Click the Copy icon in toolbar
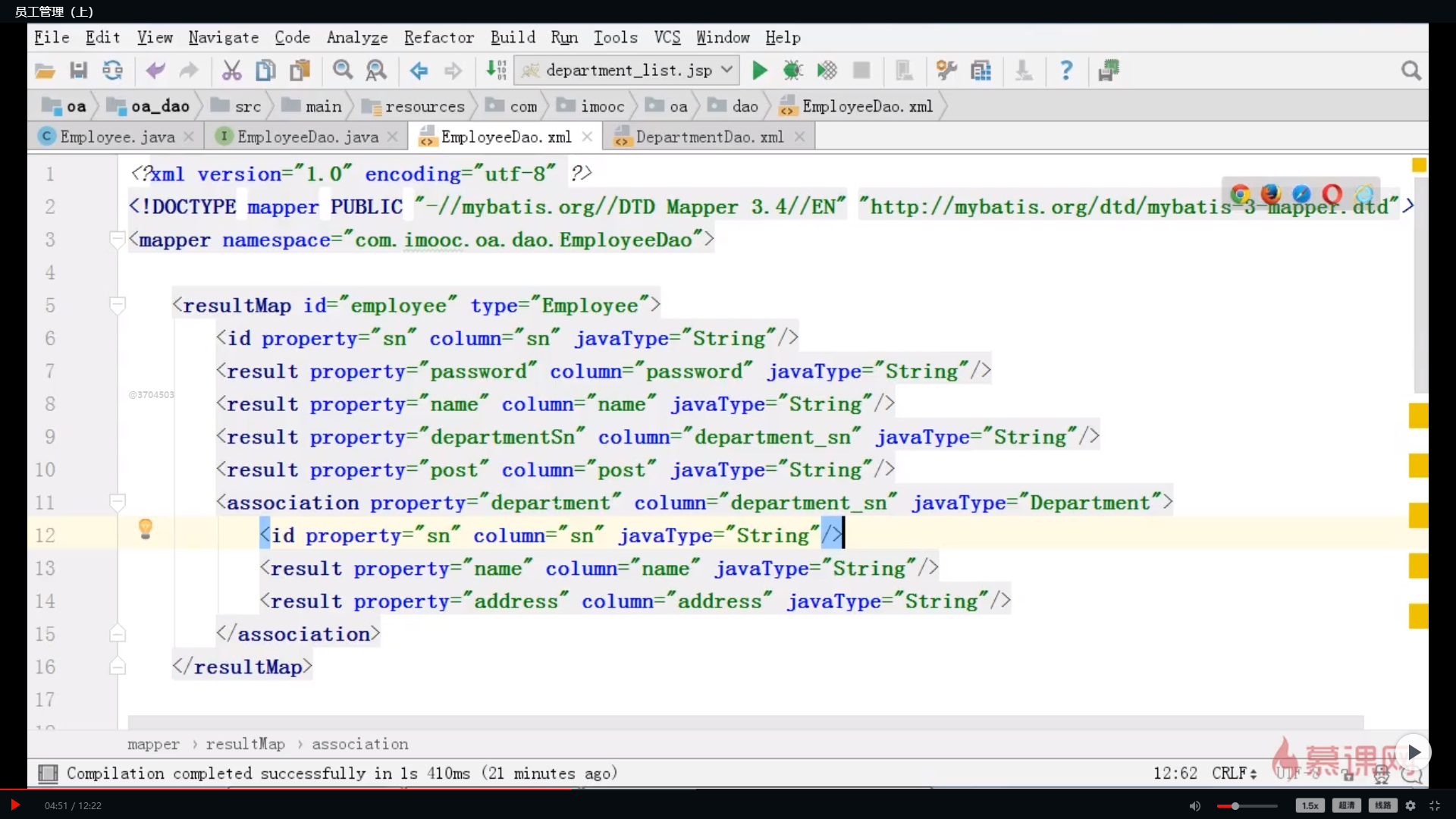 (265, 71)
